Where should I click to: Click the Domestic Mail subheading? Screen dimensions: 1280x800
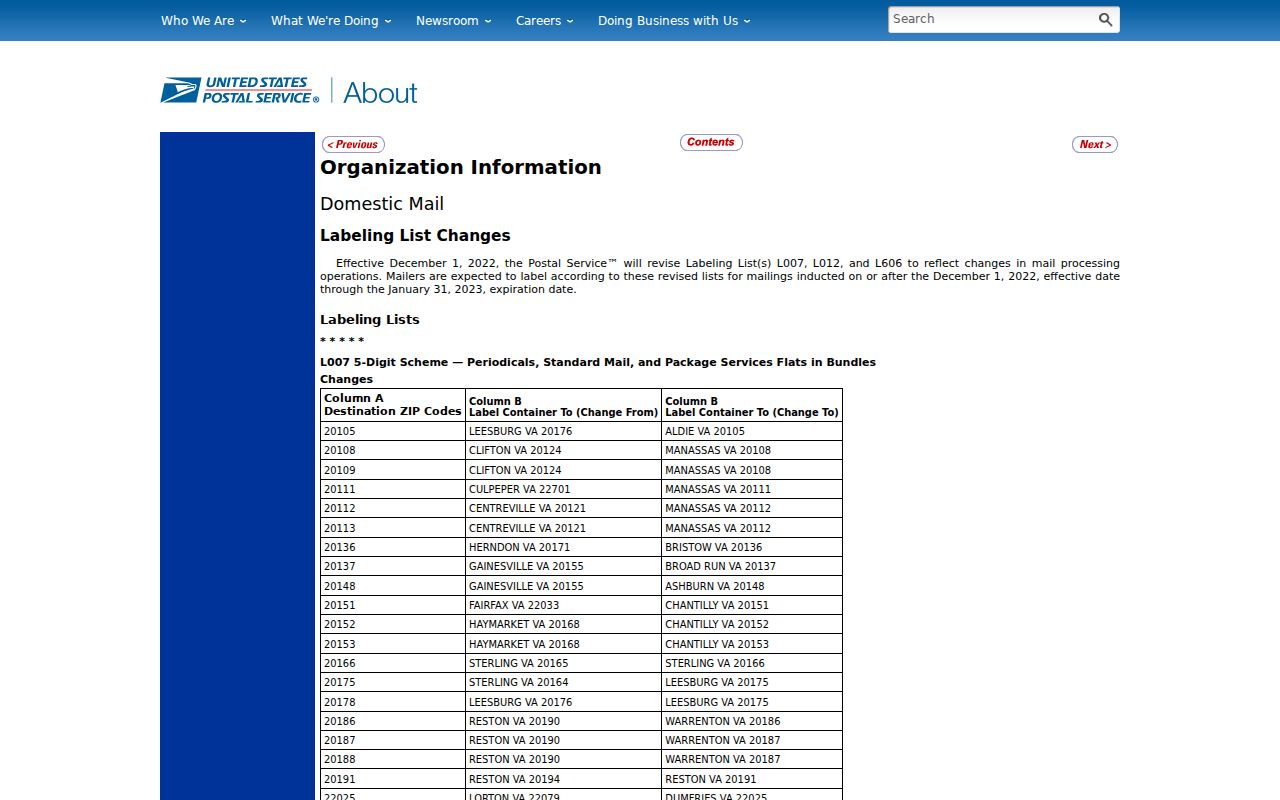[382, 204]
